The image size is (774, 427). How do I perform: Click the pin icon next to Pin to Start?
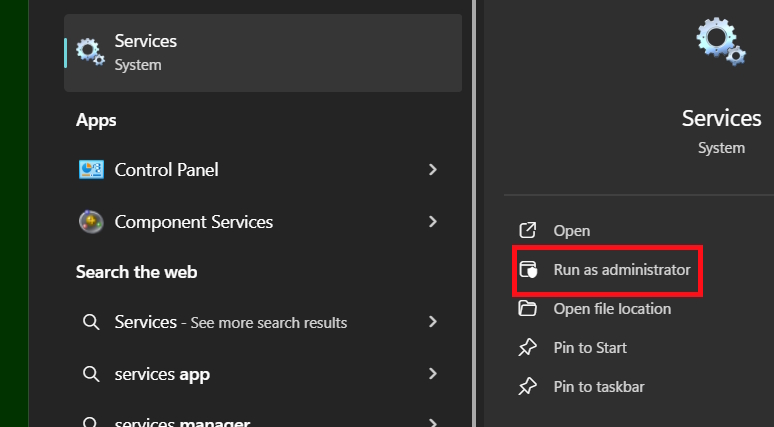click(x=527, y=348)
